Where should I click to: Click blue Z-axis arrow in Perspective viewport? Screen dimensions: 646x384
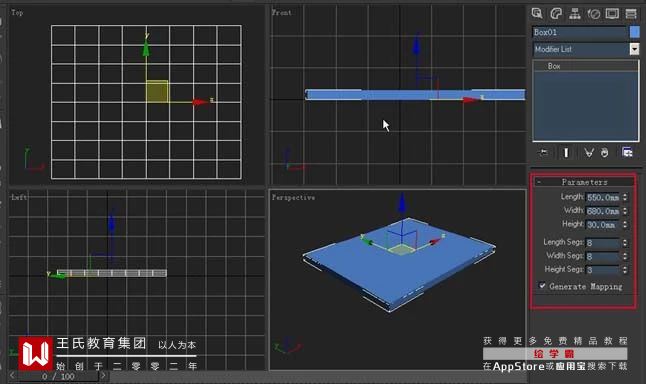[x=402, y=203]
